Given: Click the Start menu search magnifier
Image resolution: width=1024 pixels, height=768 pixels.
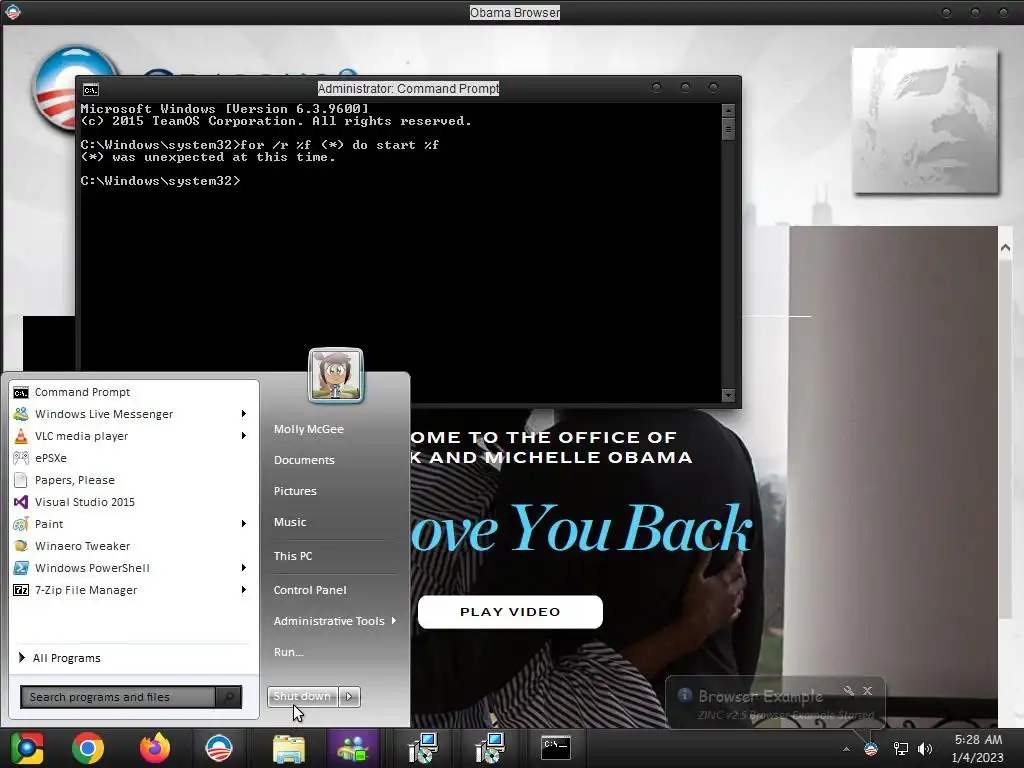Looking at the screenshot, I should [x=229, y=697].
